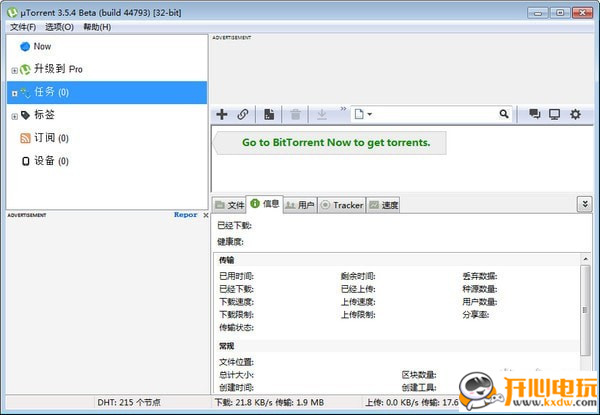Click the Add Torrent plus icon
Screen dimensions: 600x415
(222, 114)
